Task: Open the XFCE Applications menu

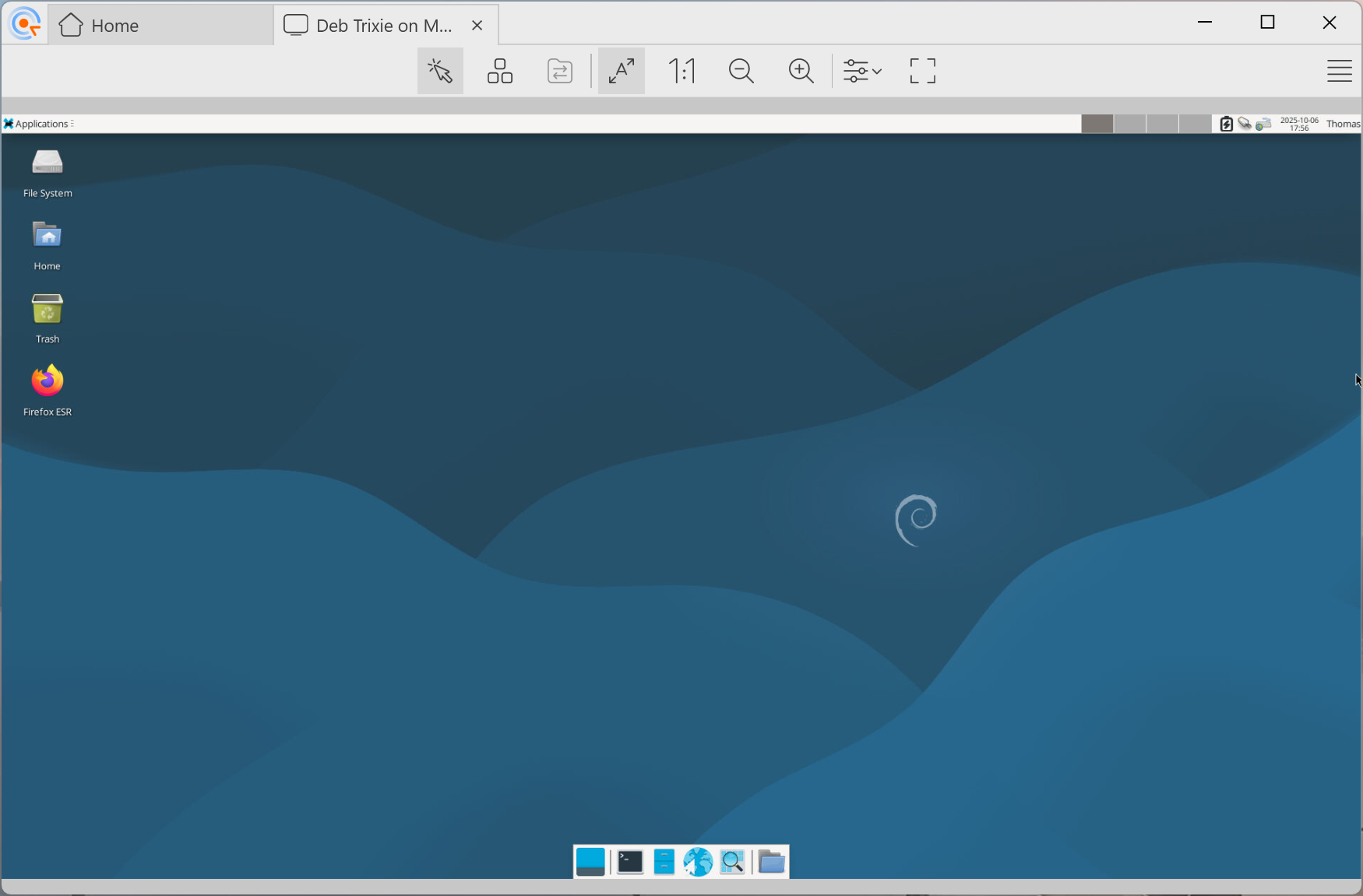Action: point(37,123)
